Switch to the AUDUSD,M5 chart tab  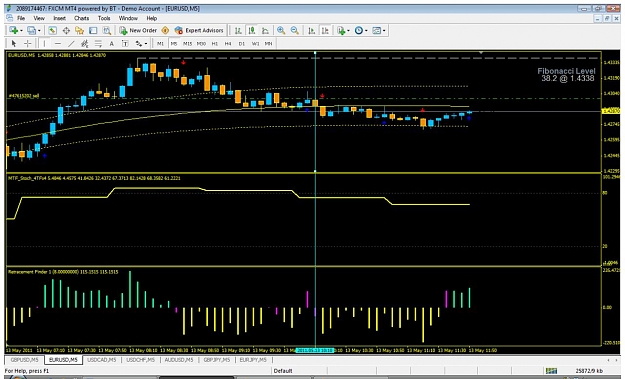coord(179,359)
